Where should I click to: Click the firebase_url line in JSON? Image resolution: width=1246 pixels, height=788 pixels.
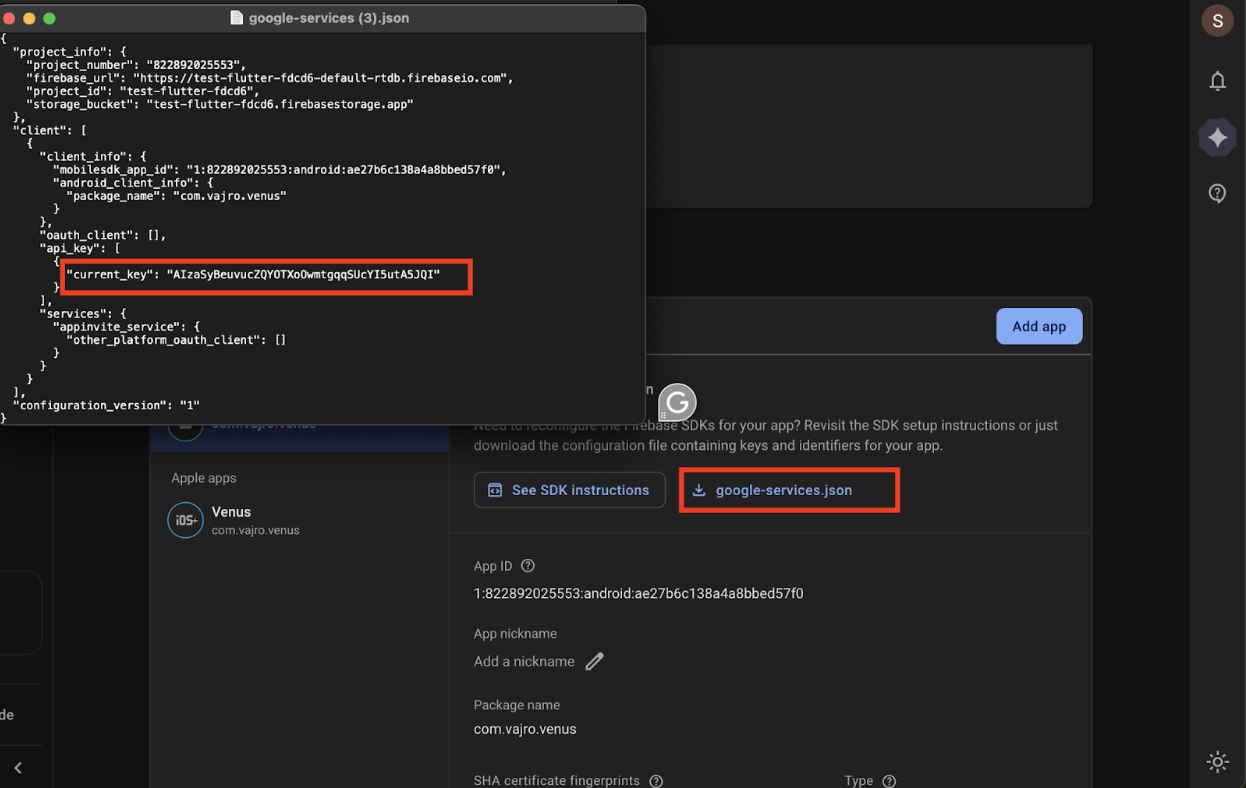(x=270, y=78)
